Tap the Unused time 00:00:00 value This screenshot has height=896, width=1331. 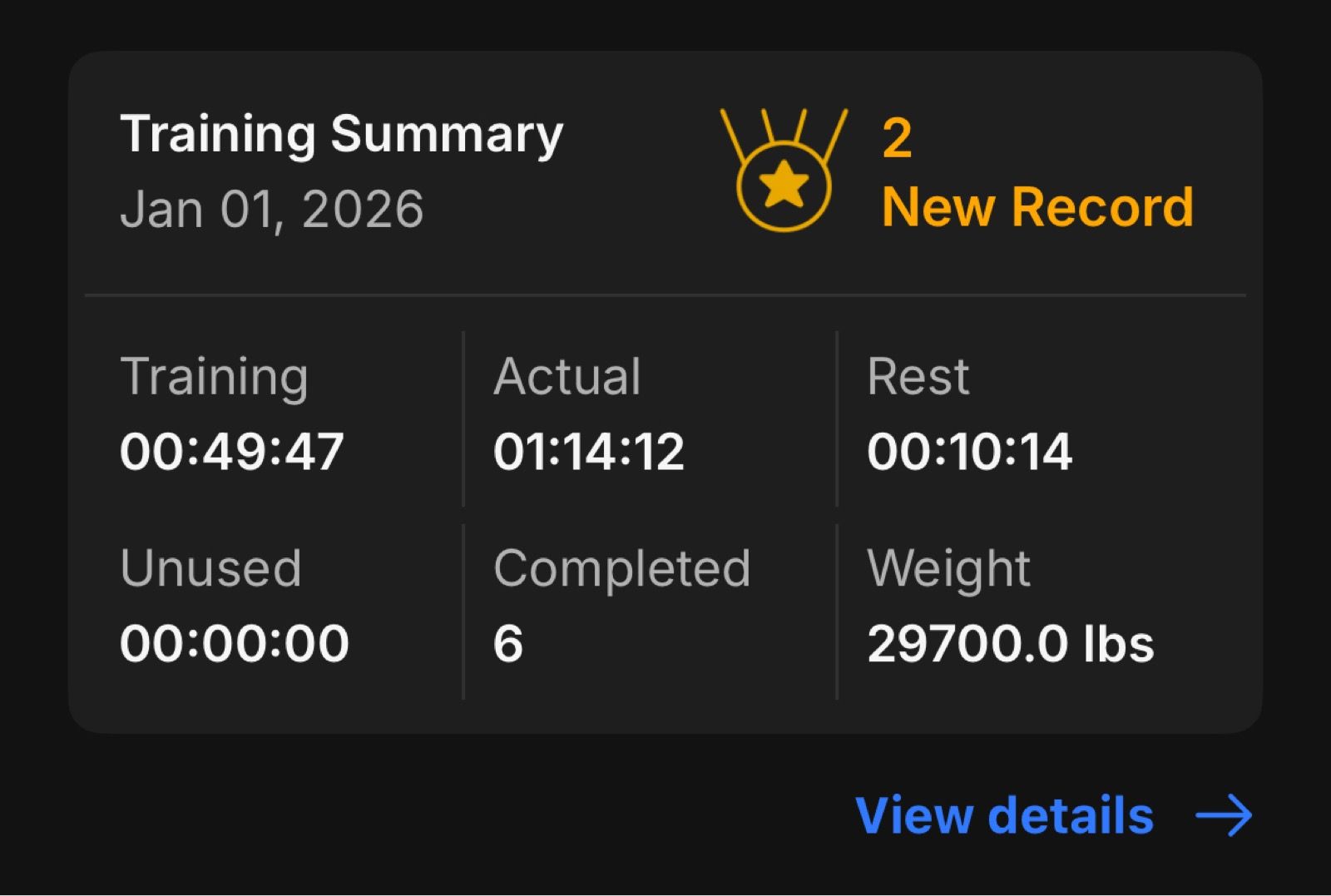click(234, 644)
